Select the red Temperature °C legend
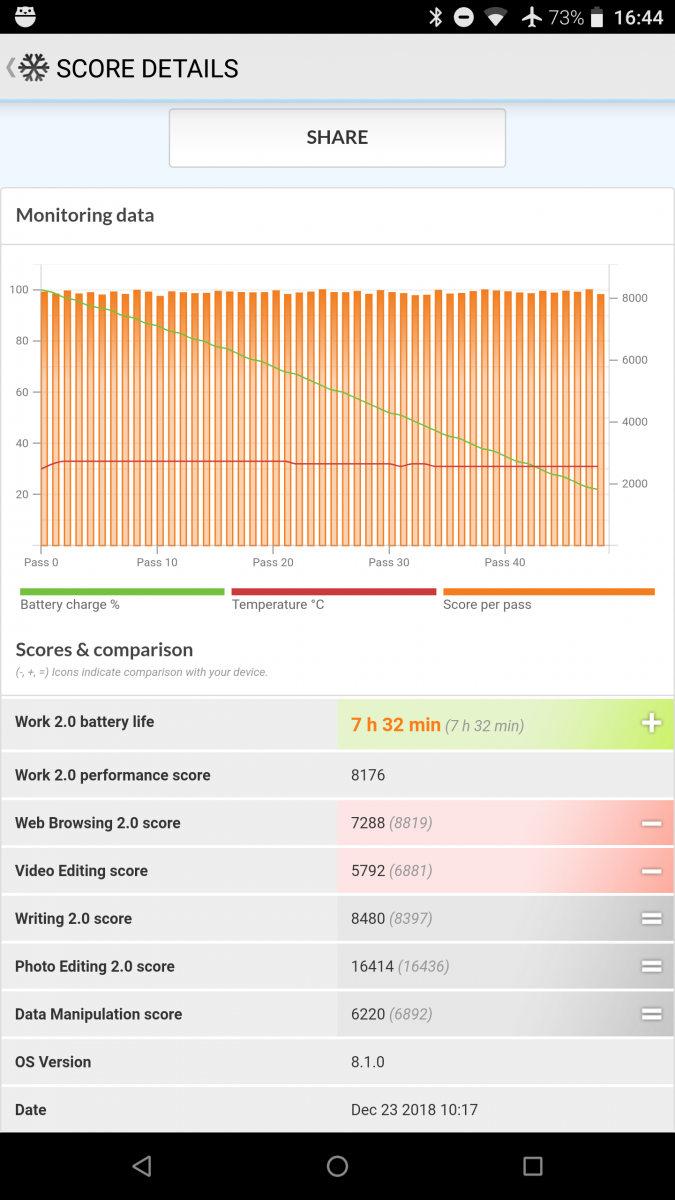This screenshot has width=675, height=1200. (x=334, y=599)
